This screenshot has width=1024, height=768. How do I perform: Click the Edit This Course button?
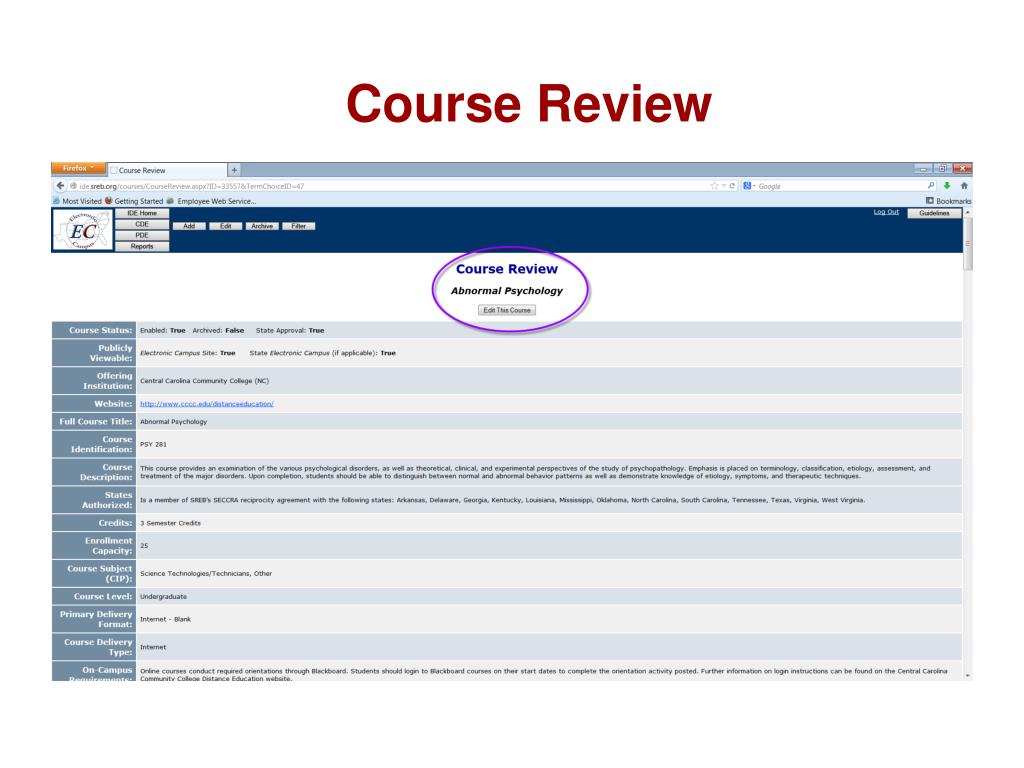pos(507,310)
